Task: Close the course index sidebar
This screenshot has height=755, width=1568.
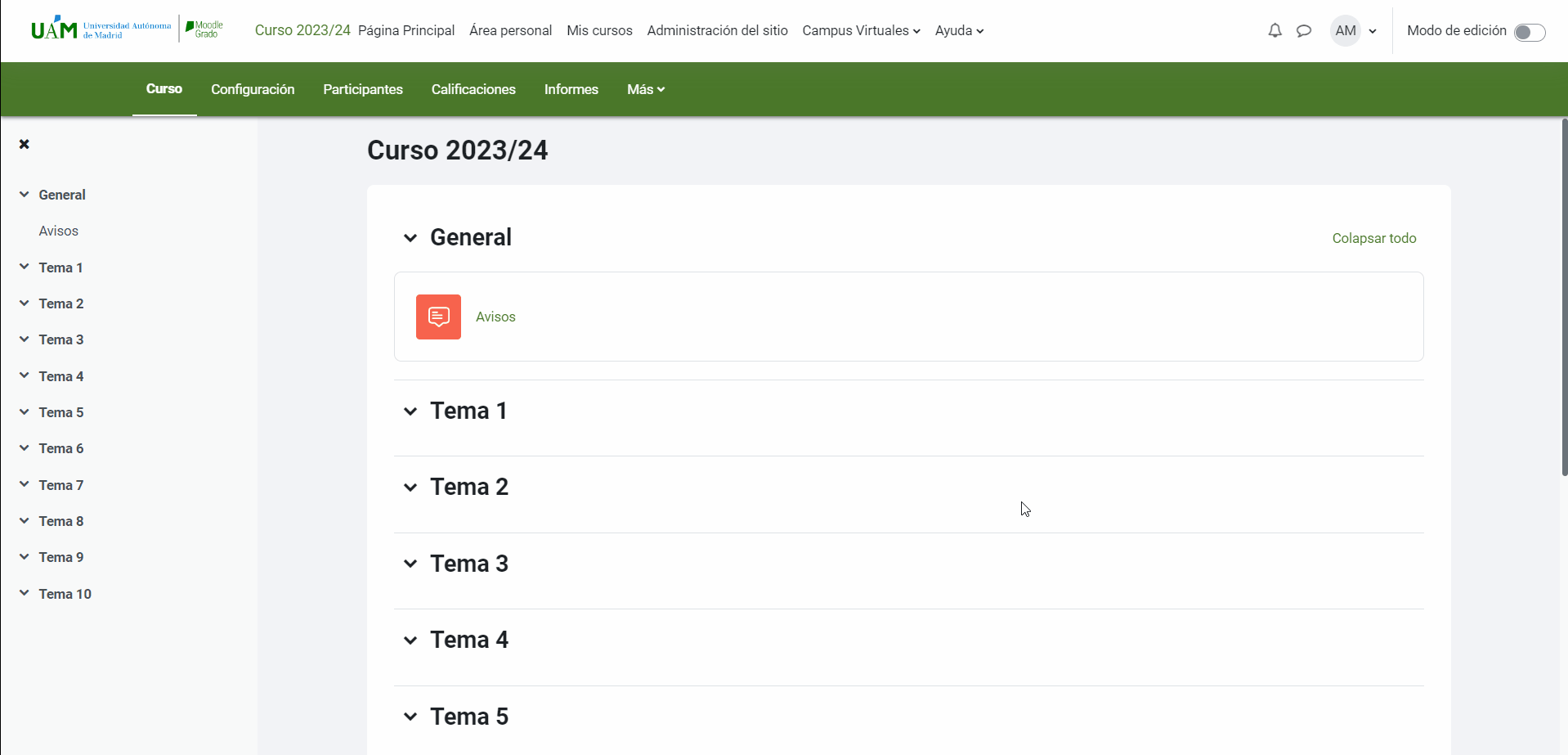Action: pos(25,144)
